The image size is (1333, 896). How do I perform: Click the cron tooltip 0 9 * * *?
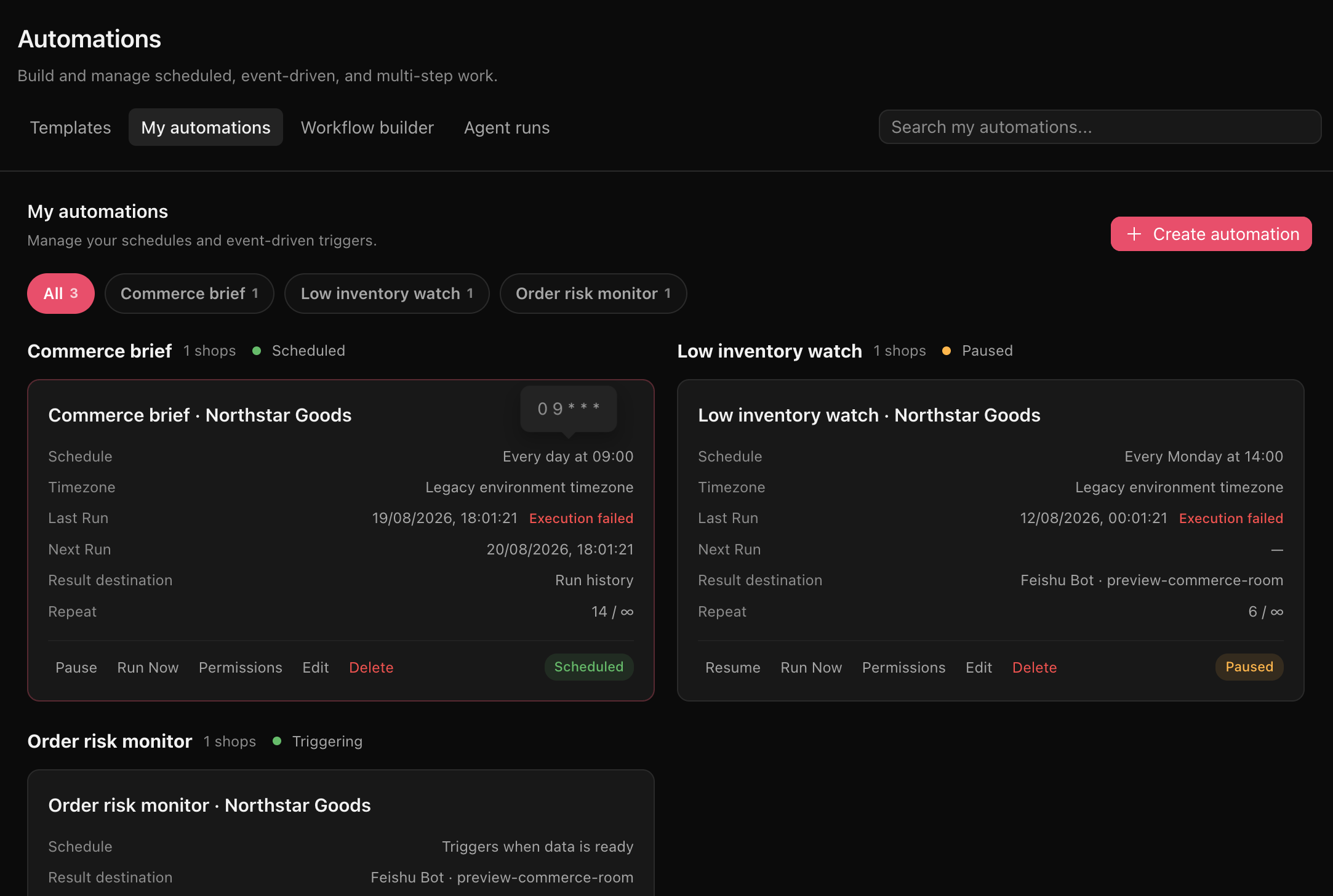[569, 409]
